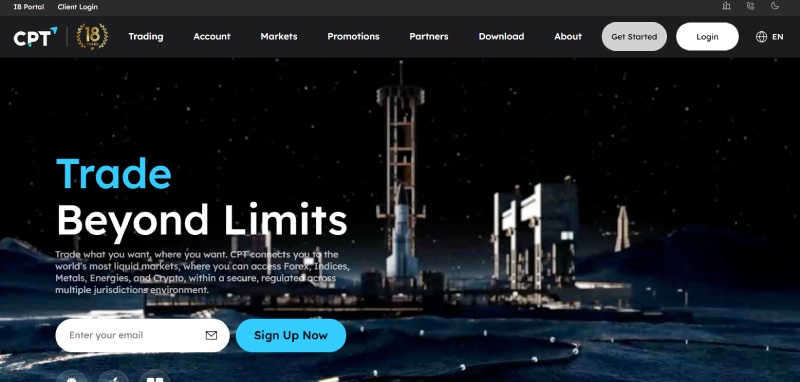This screenshot has height=382, width=800.
Task: Open the EN language selector
Action: (778, 37)
